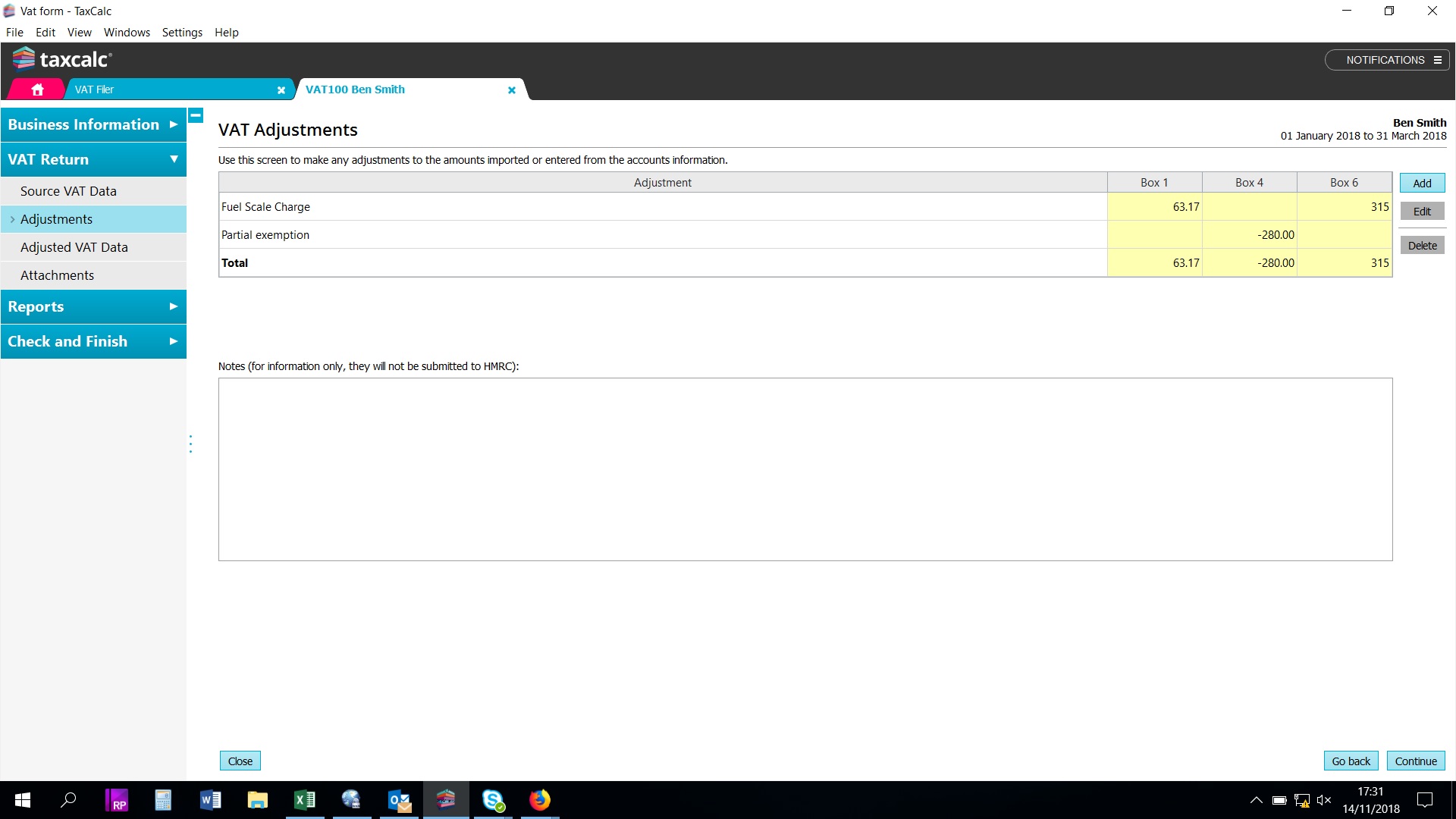
Task: Close the VAT100 Ben Smith tab
Action: [x=512, y=90]
